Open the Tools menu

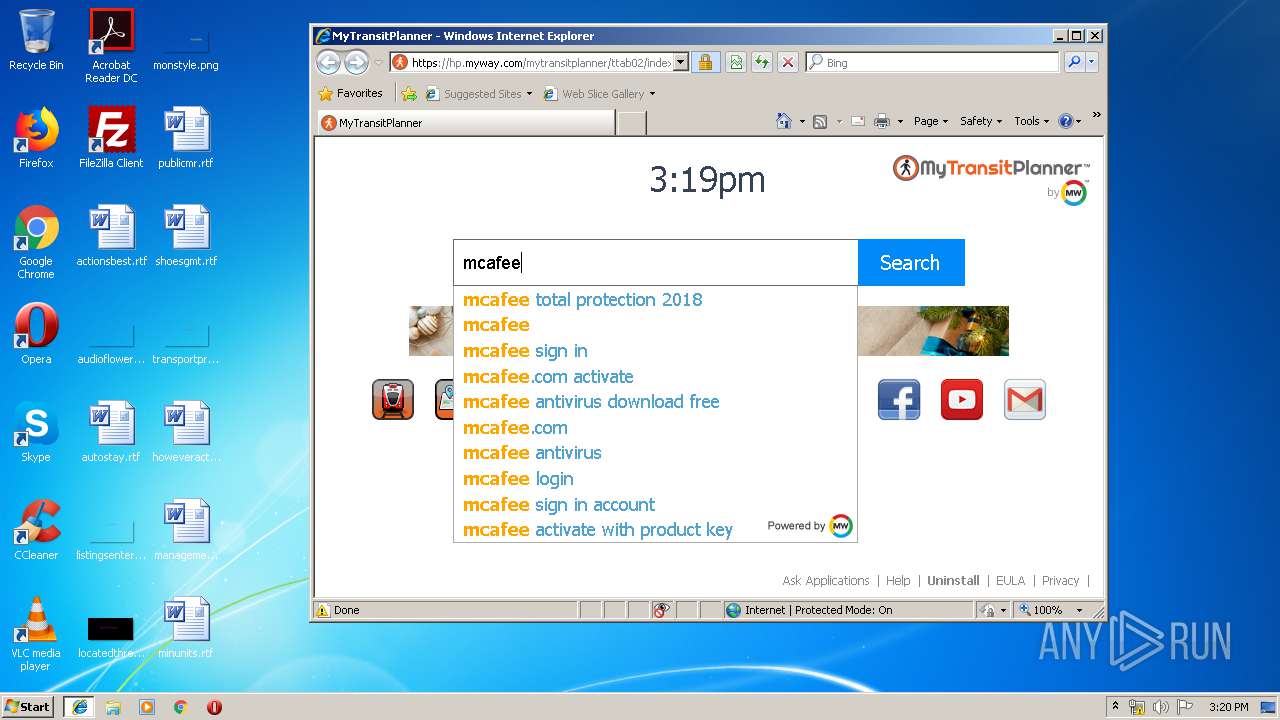point(1031,121)
